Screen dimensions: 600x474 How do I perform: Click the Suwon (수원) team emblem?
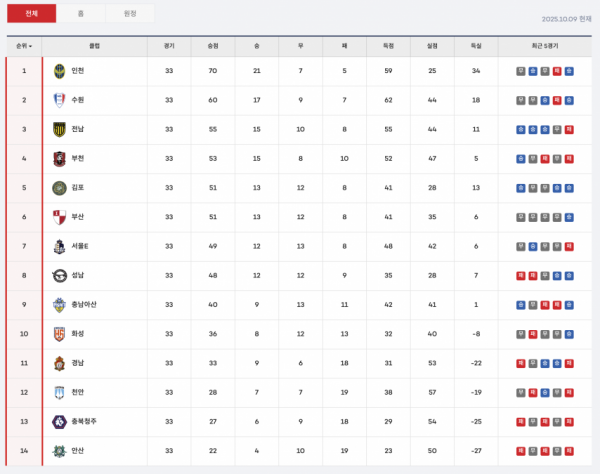(59, 100)
